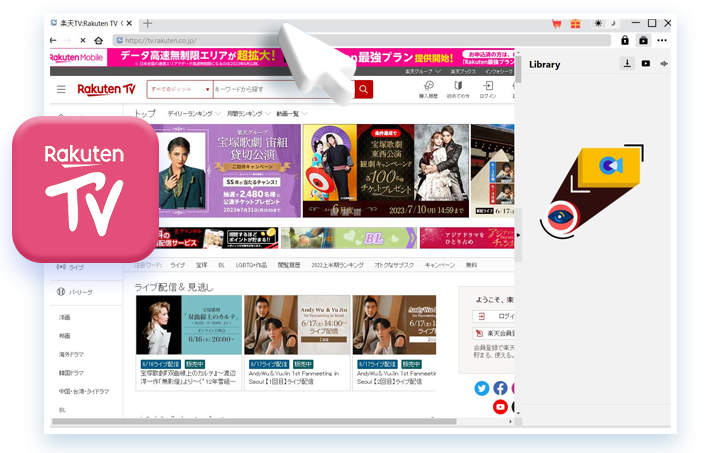Select パ・リーグ in the left sidebar
713x453 pixels.
[x=75, y=292]
